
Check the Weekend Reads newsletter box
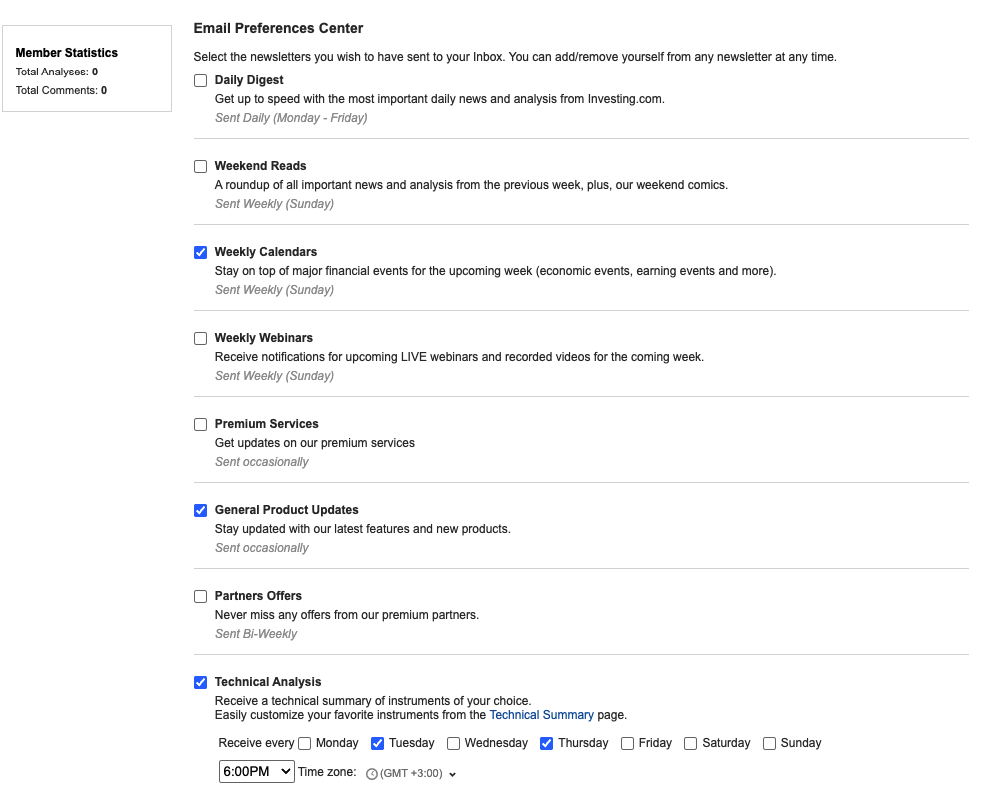point(201,166)
